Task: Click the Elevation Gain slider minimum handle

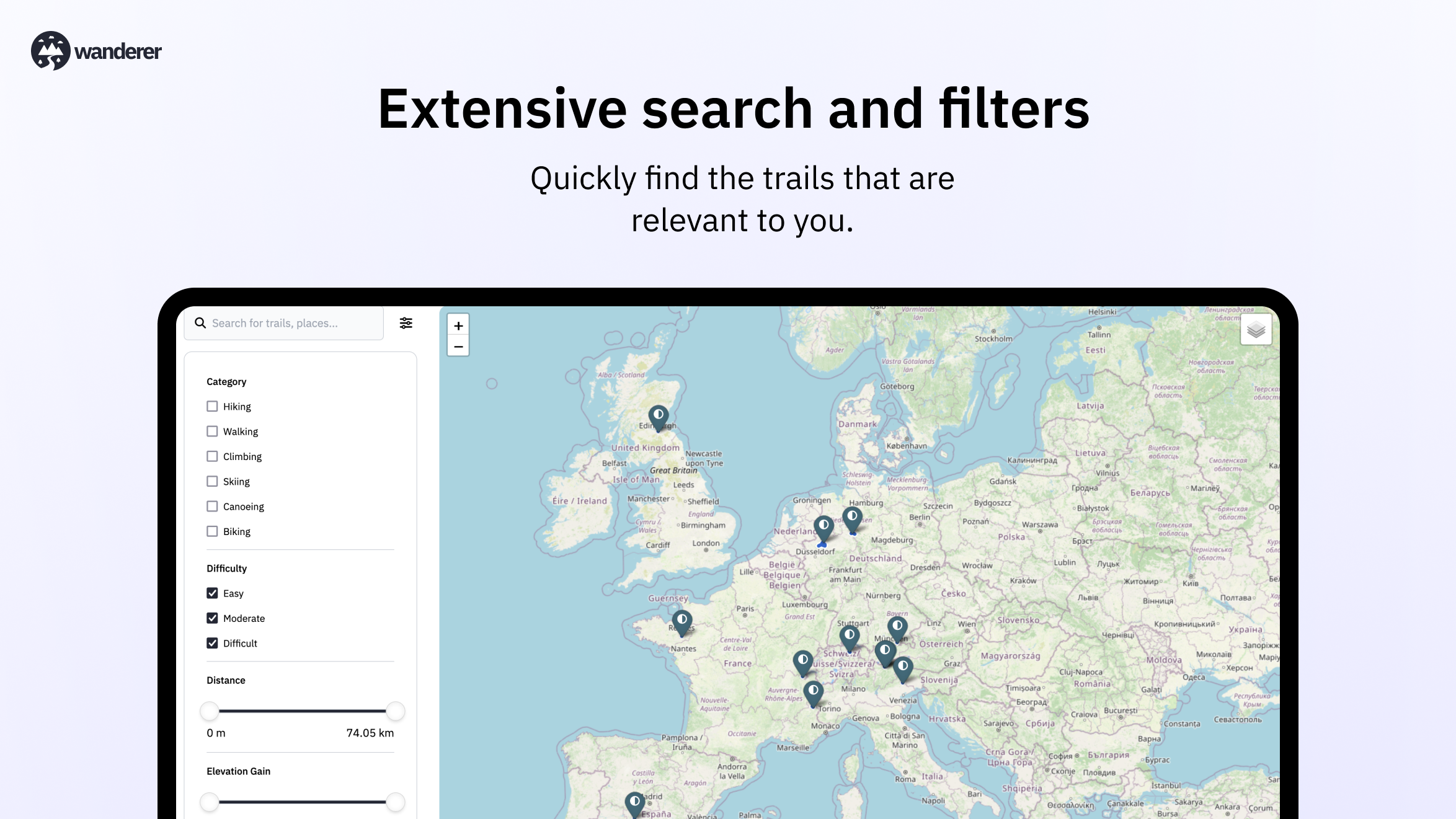Action: coord(210,802)
